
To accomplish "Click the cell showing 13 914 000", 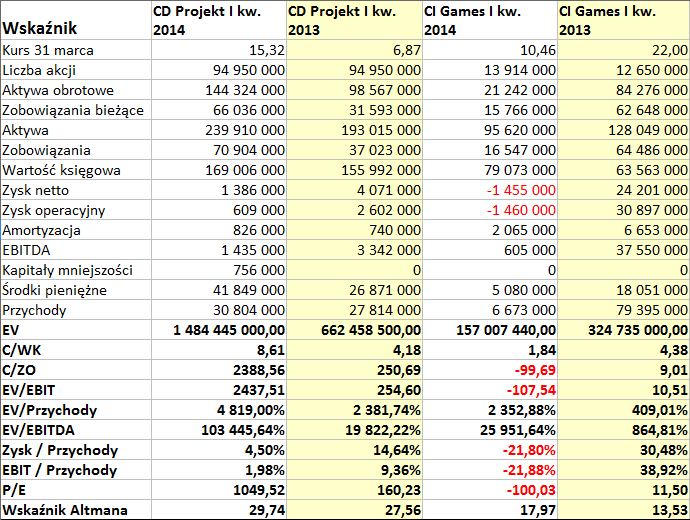I will [490, 70].
